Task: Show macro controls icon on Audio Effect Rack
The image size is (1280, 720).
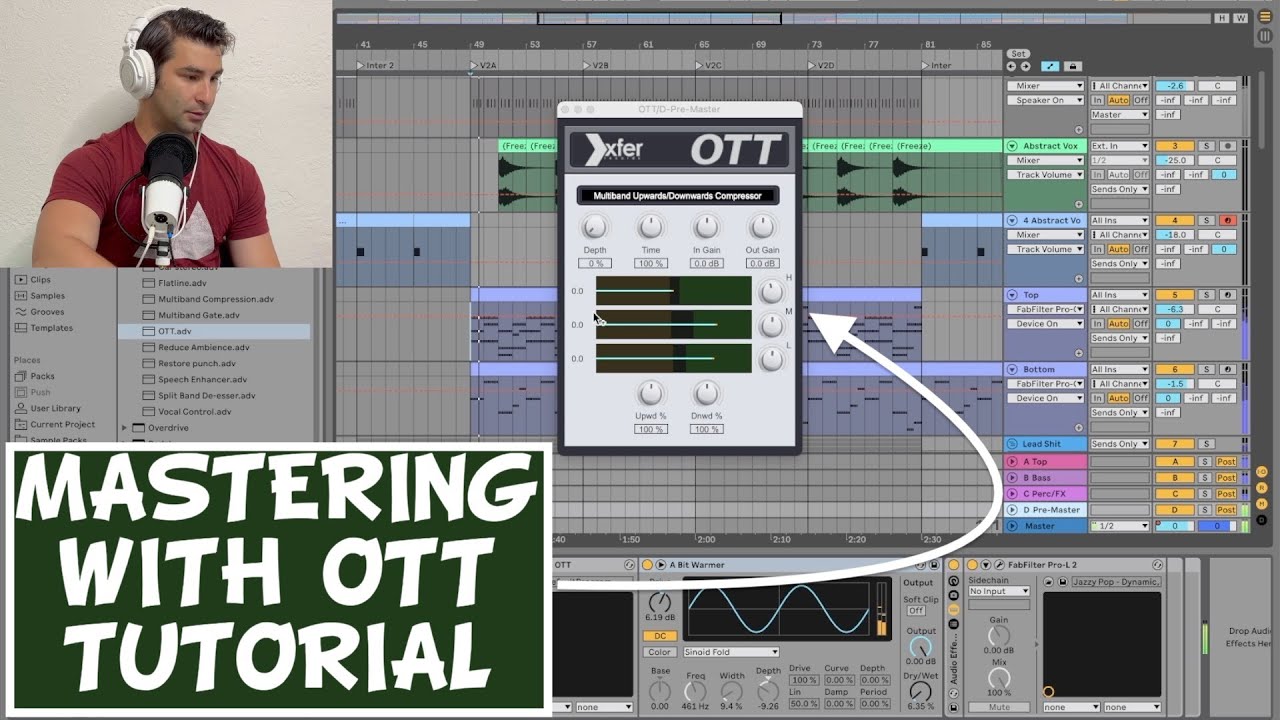Action: click(953, 580)
